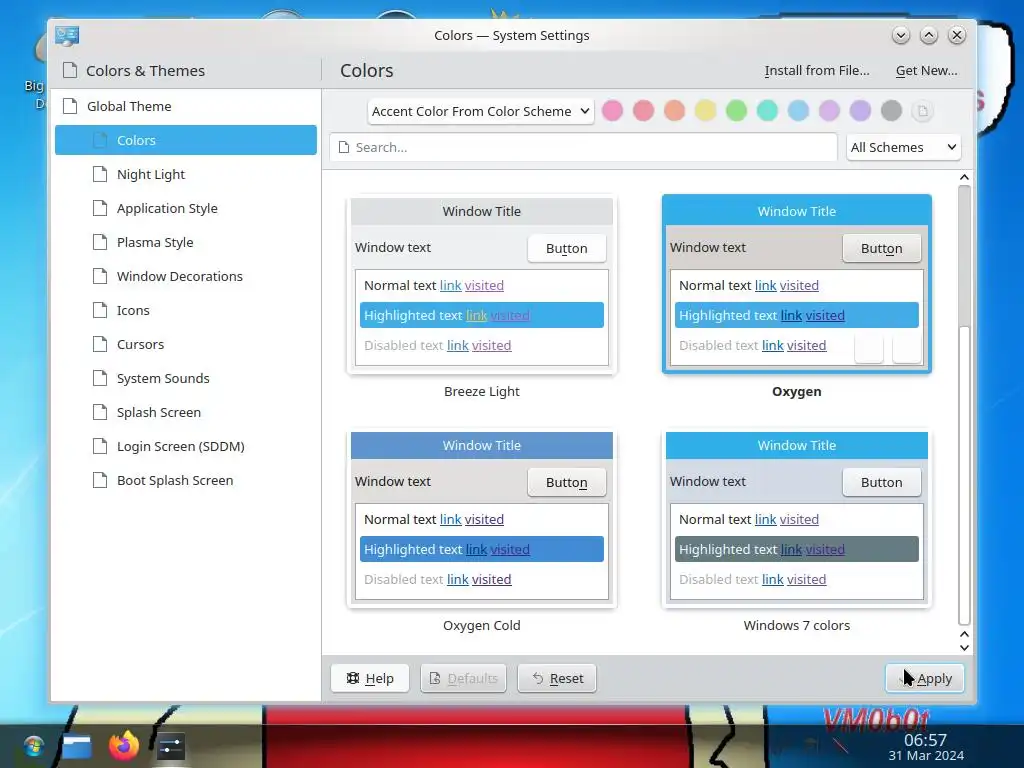
Task: Click the Reset button
Action: click(x=557, y=679)
